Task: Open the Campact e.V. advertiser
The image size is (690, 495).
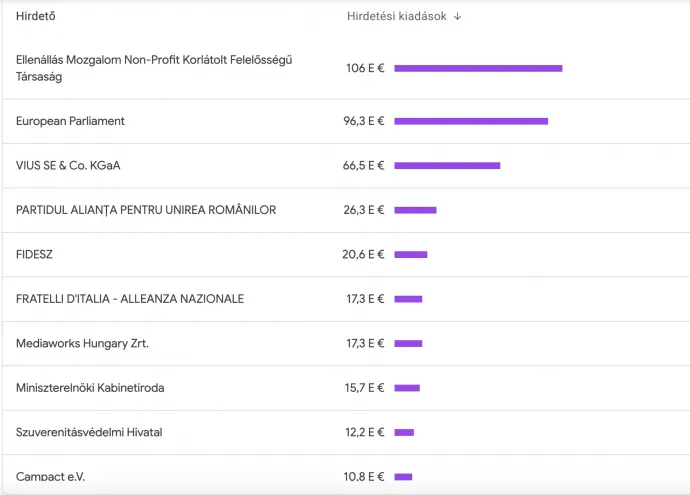Action: (x=50, y=477)
